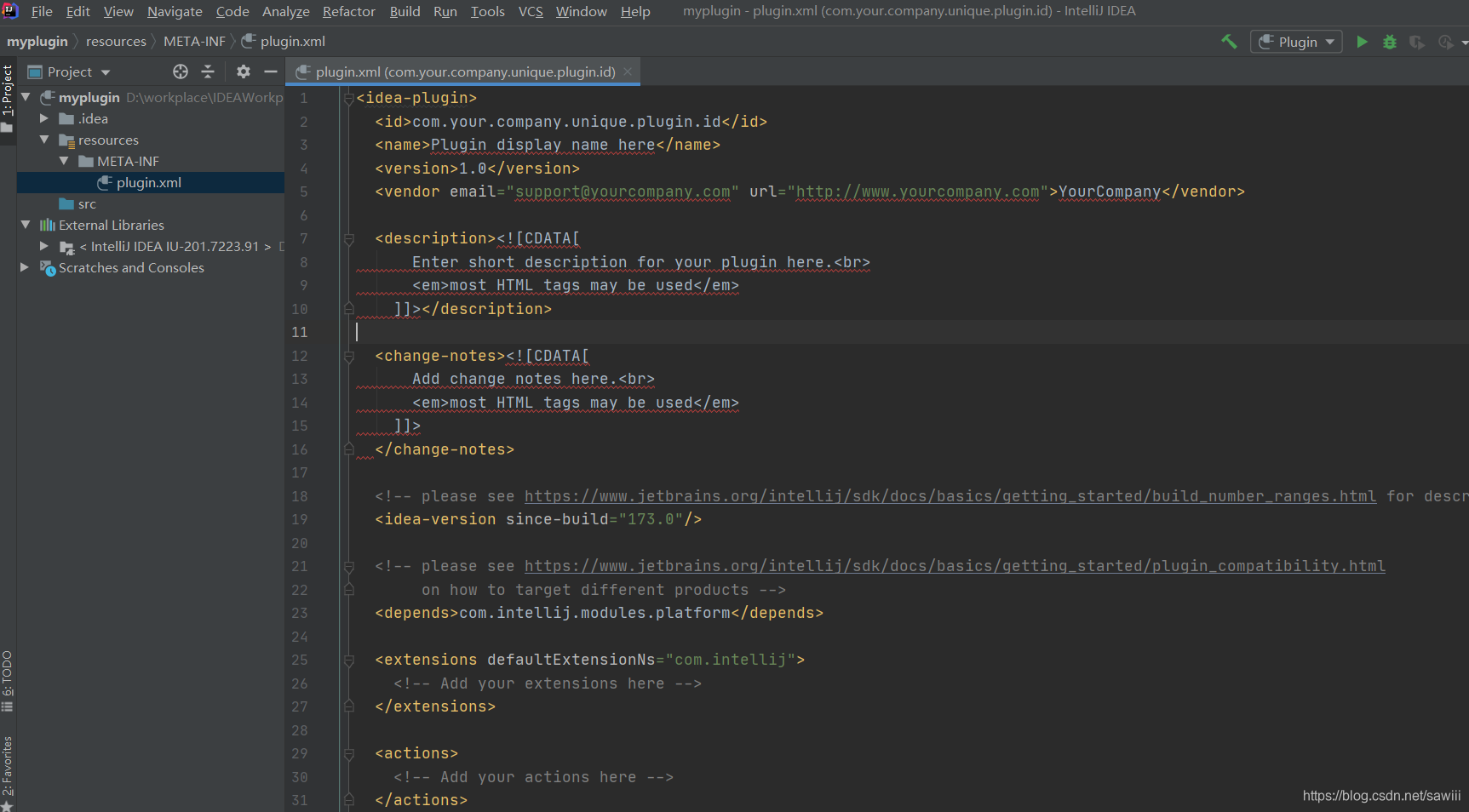Fold the extensions block on line 25
Viewport: 1469px width, 812px height.
348,660
